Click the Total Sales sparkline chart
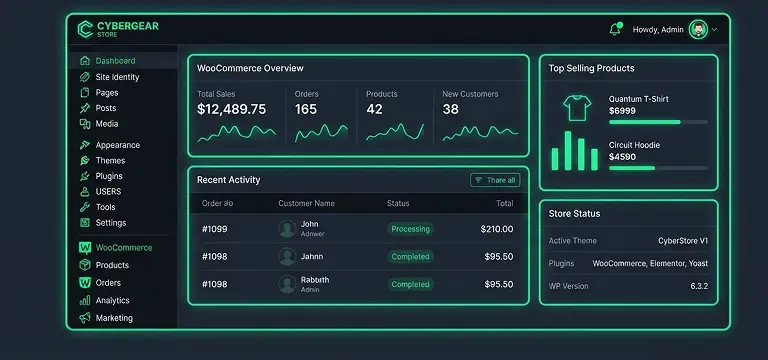Screen dimensions: 768x360 tap(237, 133)
